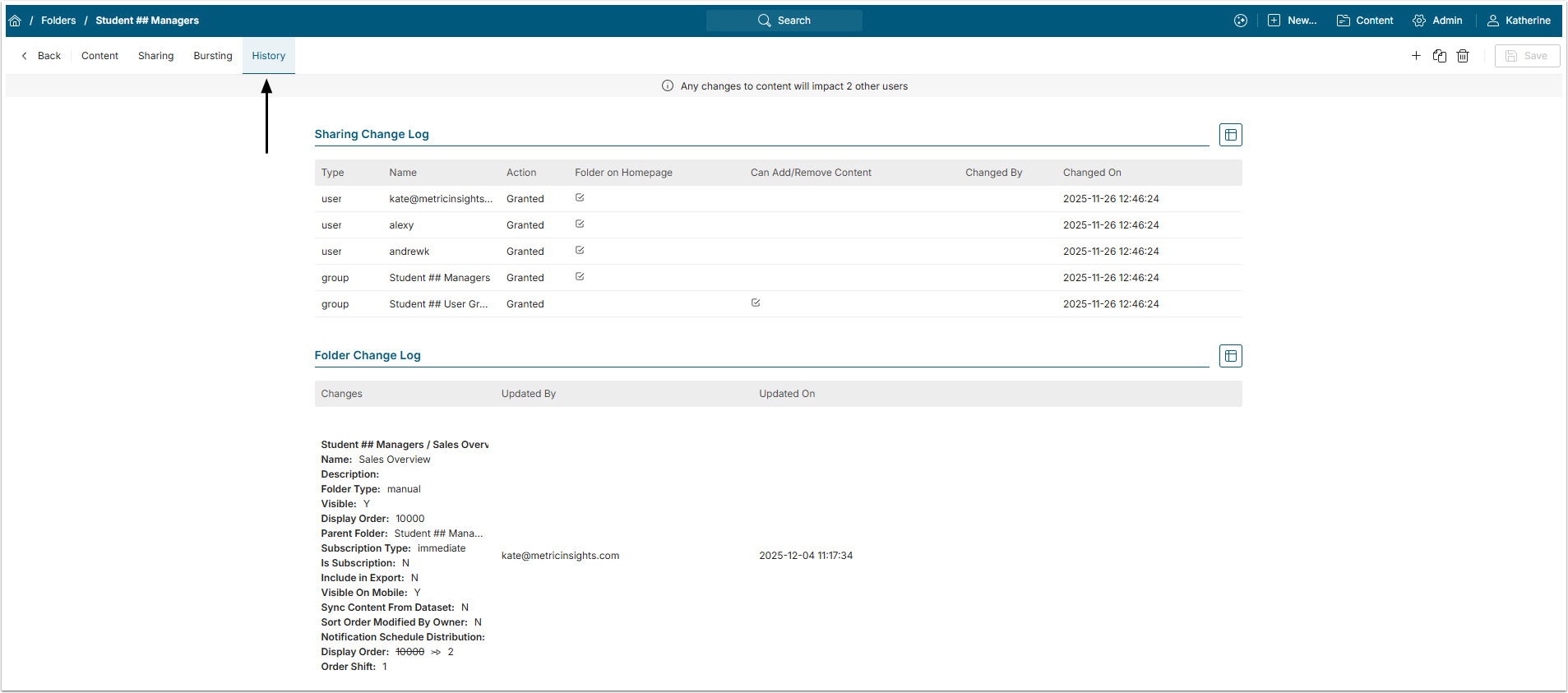Click the Back button
Screen dimensions: 1568x693
pyautogui.click(x=41, y=56)
